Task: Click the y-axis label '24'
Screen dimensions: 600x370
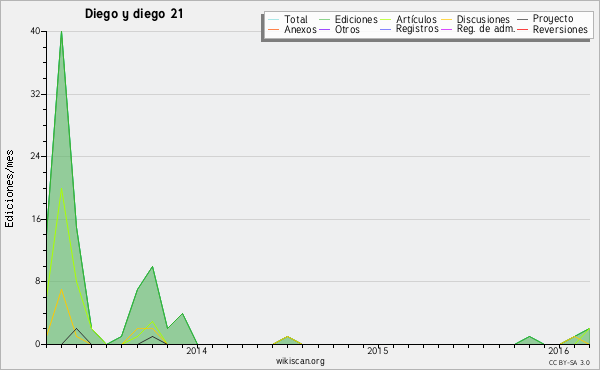Action: coord(35,156)
